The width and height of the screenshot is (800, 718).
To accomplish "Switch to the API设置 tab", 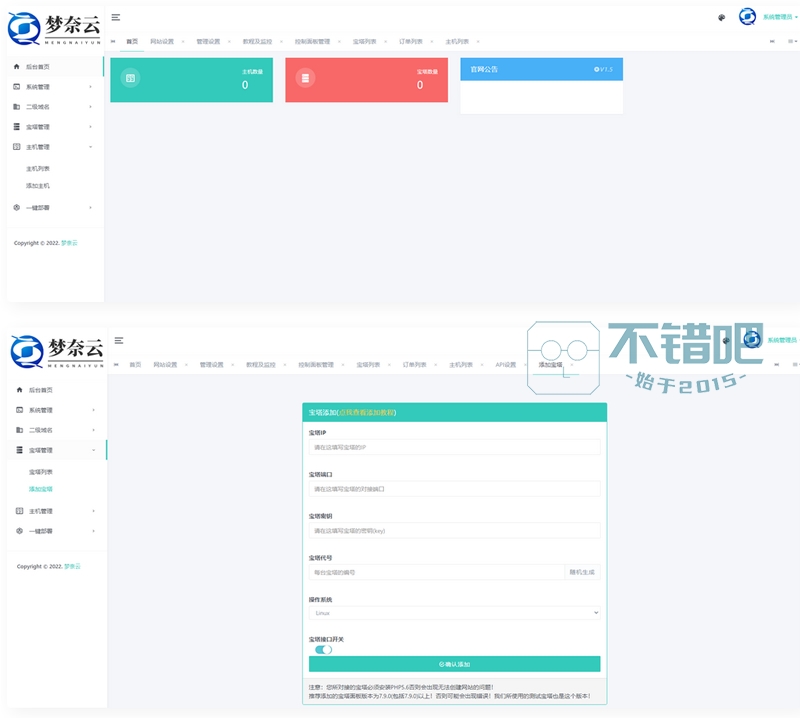I will tap(505, 365).
